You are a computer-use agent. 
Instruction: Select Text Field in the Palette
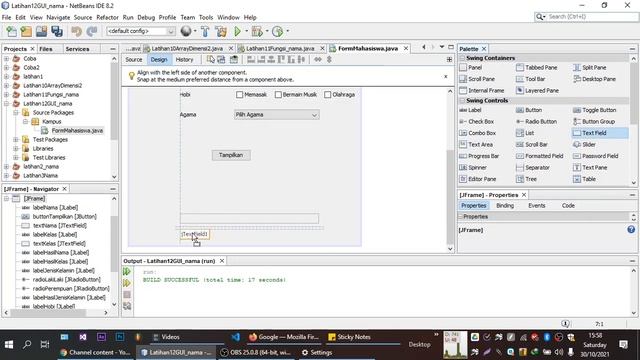pos(600,133)
